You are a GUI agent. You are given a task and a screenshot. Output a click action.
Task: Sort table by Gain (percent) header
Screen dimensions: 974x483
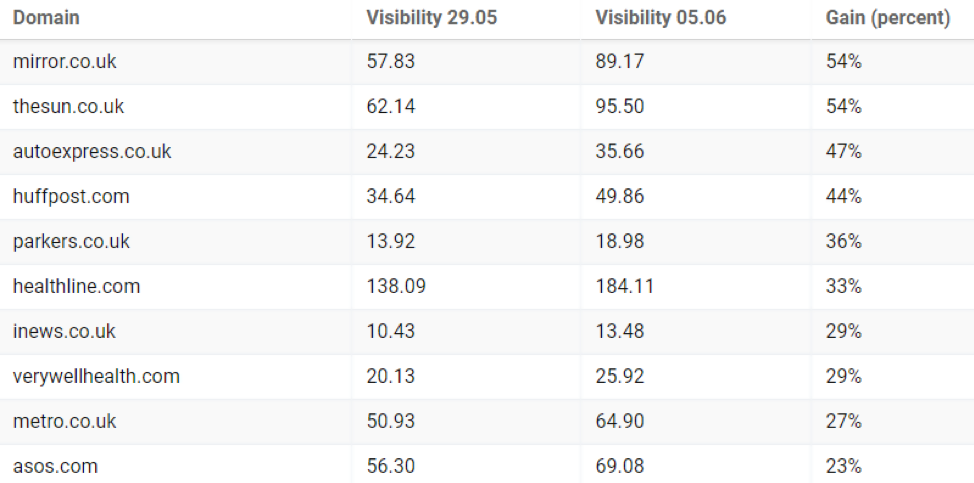[887, 18]
